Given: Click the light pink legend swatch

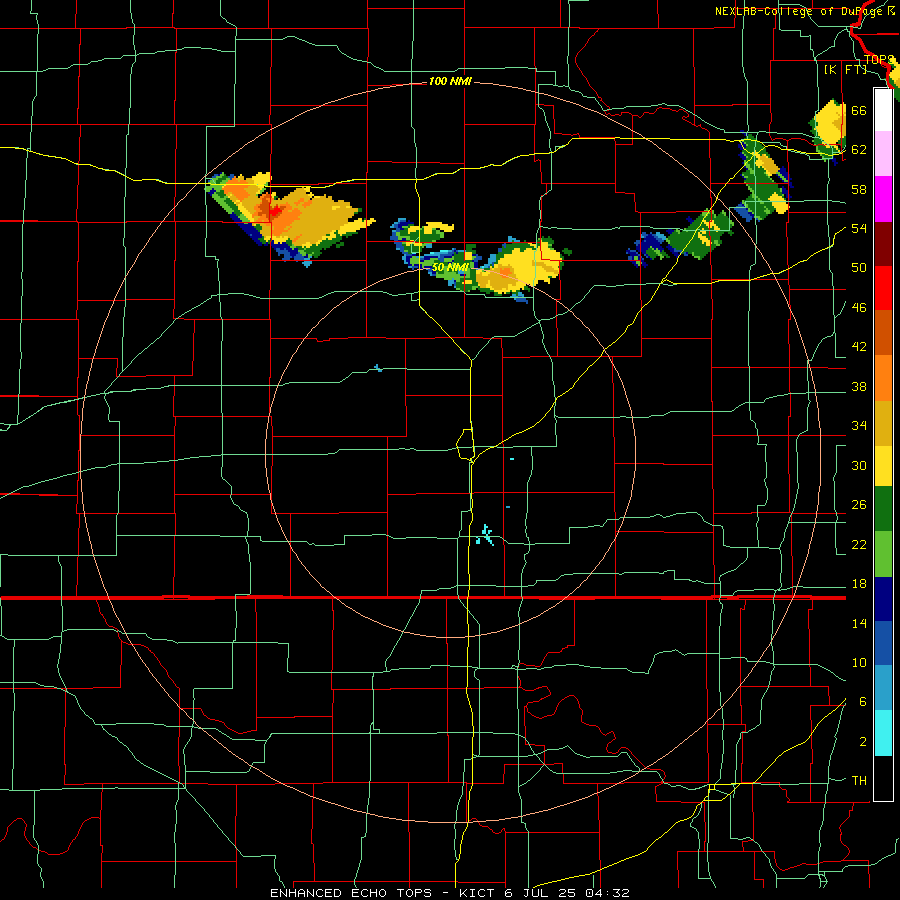Looking at the screenshot, I should [x=883, y=153].
